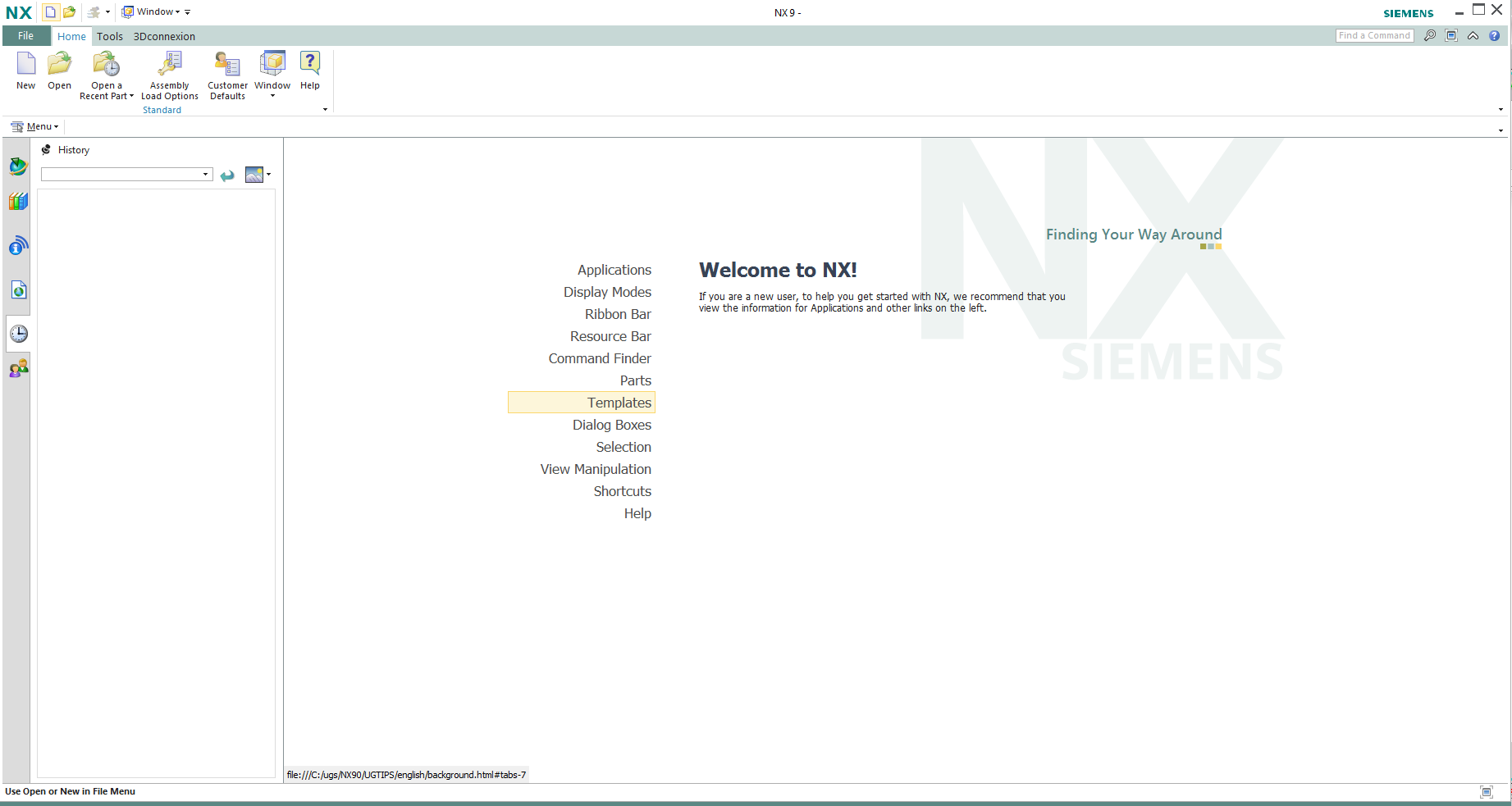The width and height of the screenshot is (1512, 806).
Task: Open the Open a Recent Part menu
Action: click(107, 75)
